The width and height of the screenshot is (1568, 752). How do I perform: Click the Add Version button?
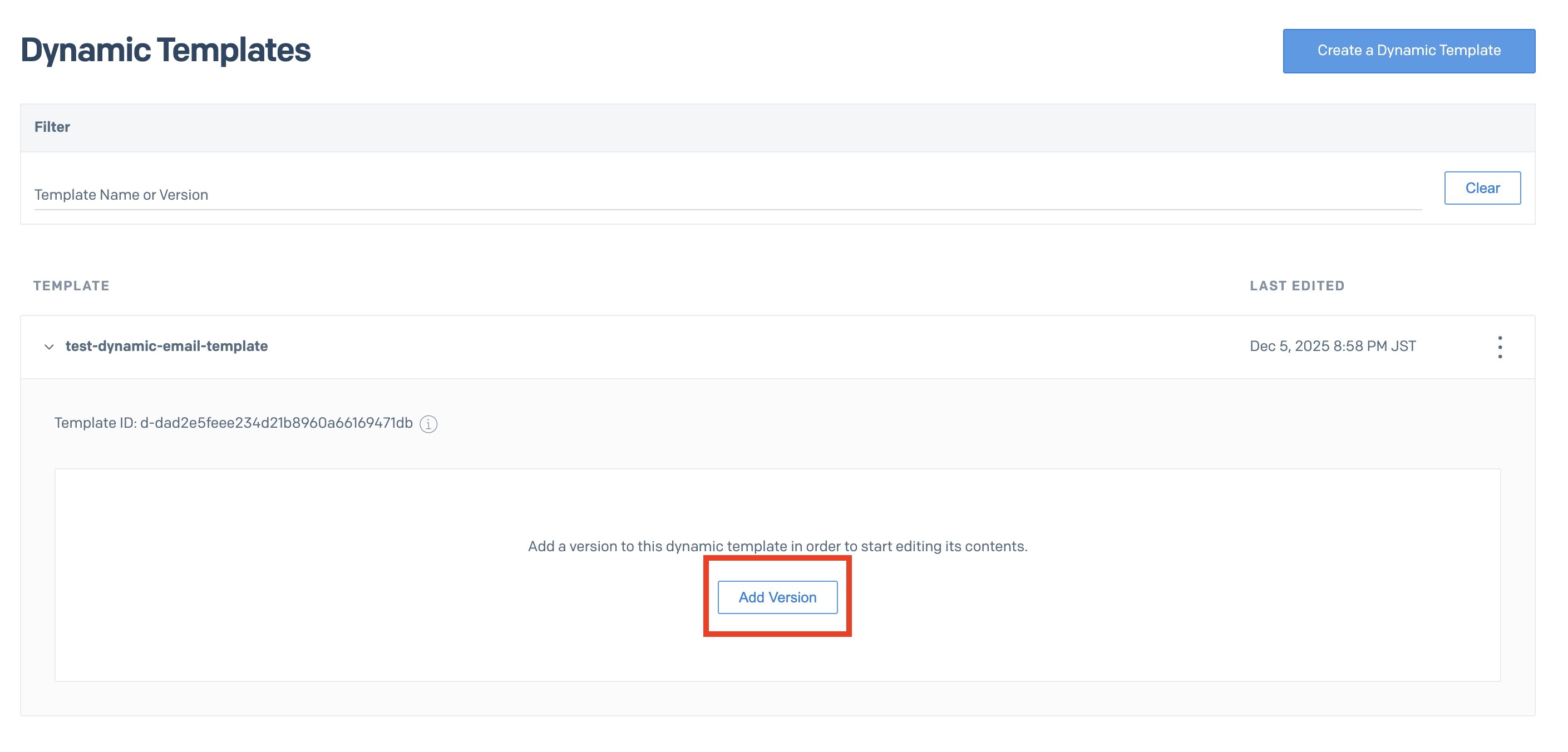coord(777,597)
